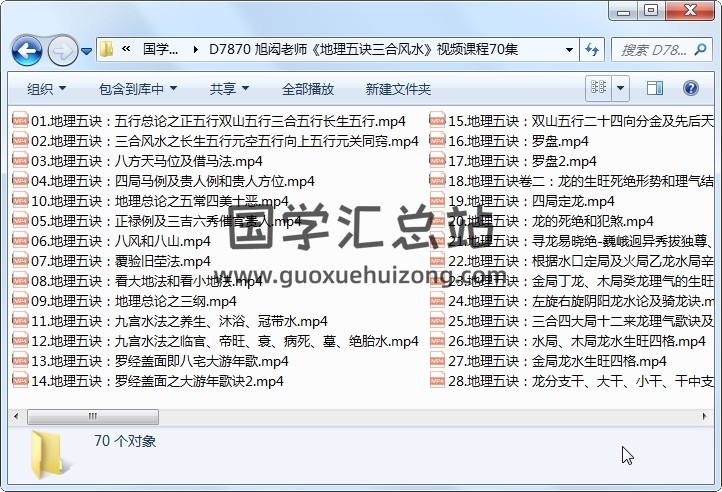Click the Back navigation arrow button
The width and height of the screenshot is (722, 492).
tap(26, 49)
